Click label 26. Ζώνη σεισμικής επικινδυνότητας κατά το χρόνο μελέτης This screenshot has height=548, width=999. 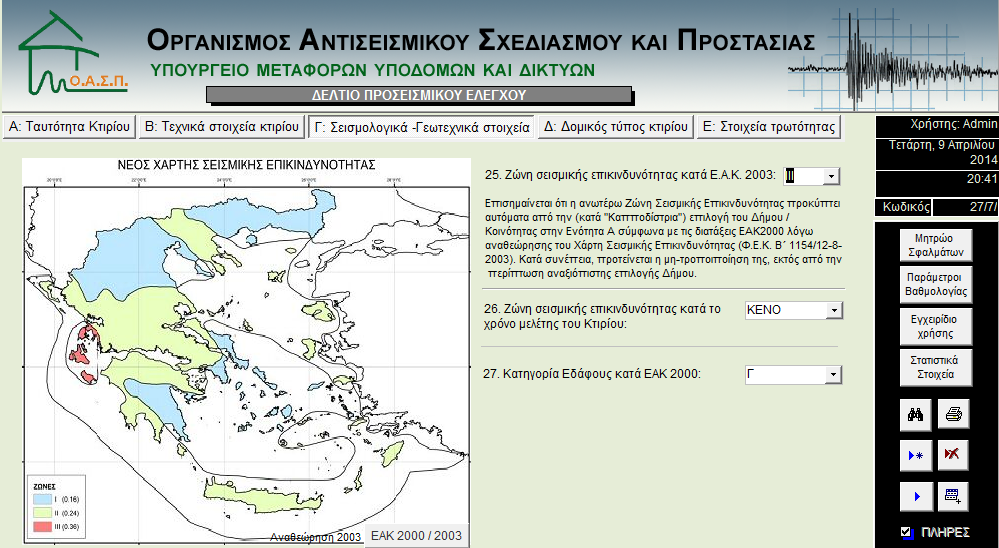tap(602, 316)
